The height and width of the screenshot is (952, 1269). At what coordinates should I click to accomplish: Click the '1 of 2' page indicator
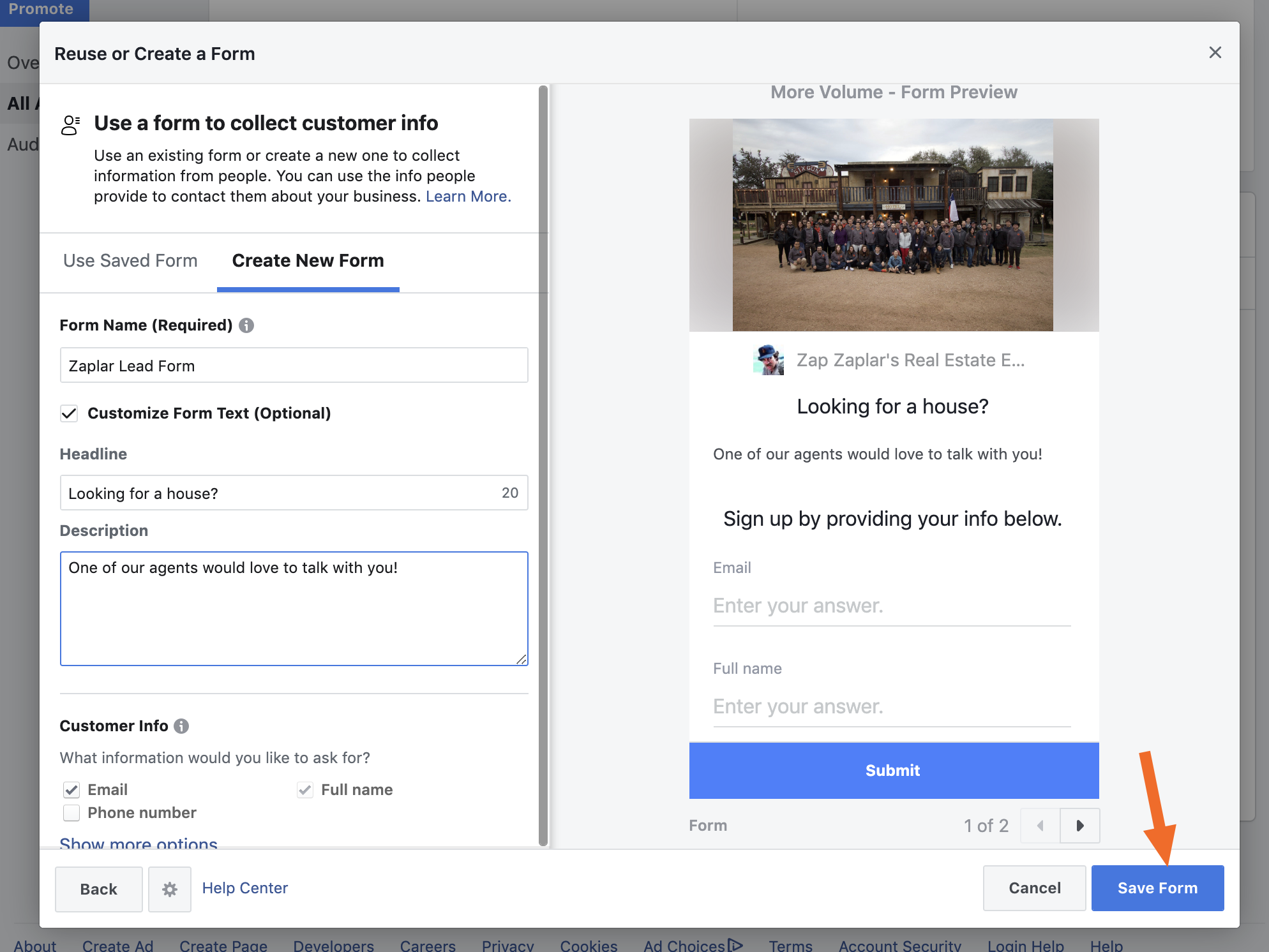point(986,826)
